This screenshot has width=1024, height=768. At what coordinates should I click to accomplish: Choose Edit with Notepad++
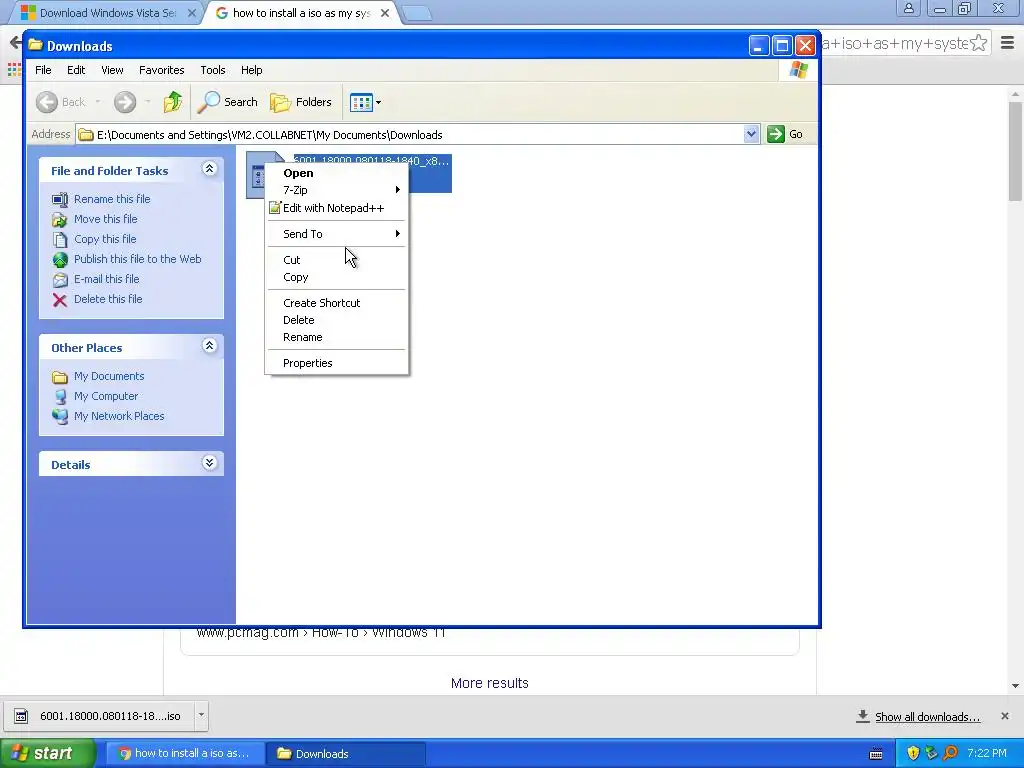[336, 208]
